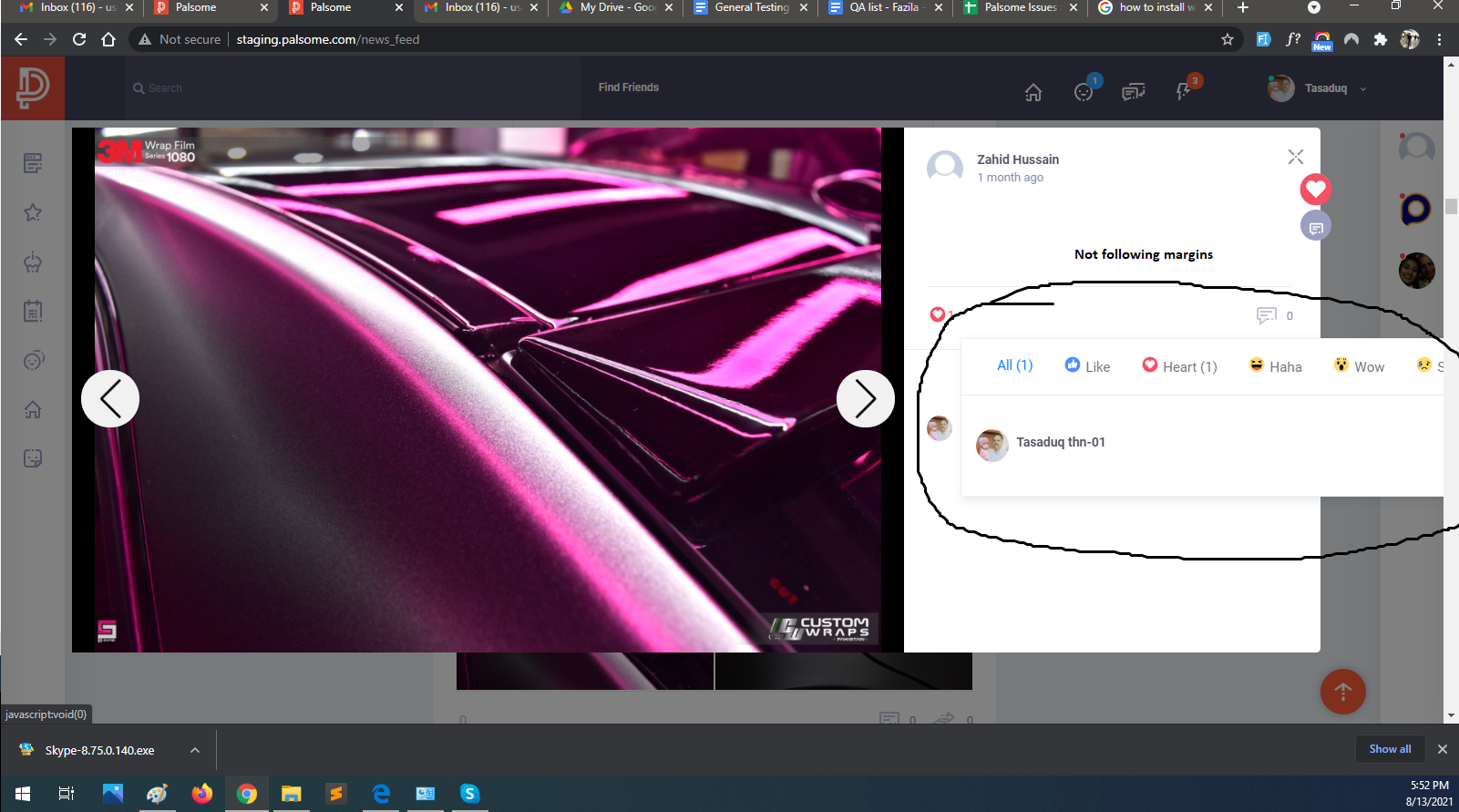Click the small heart reaction count icon
Screen dimensions: 1459x812
coord(937,314)
